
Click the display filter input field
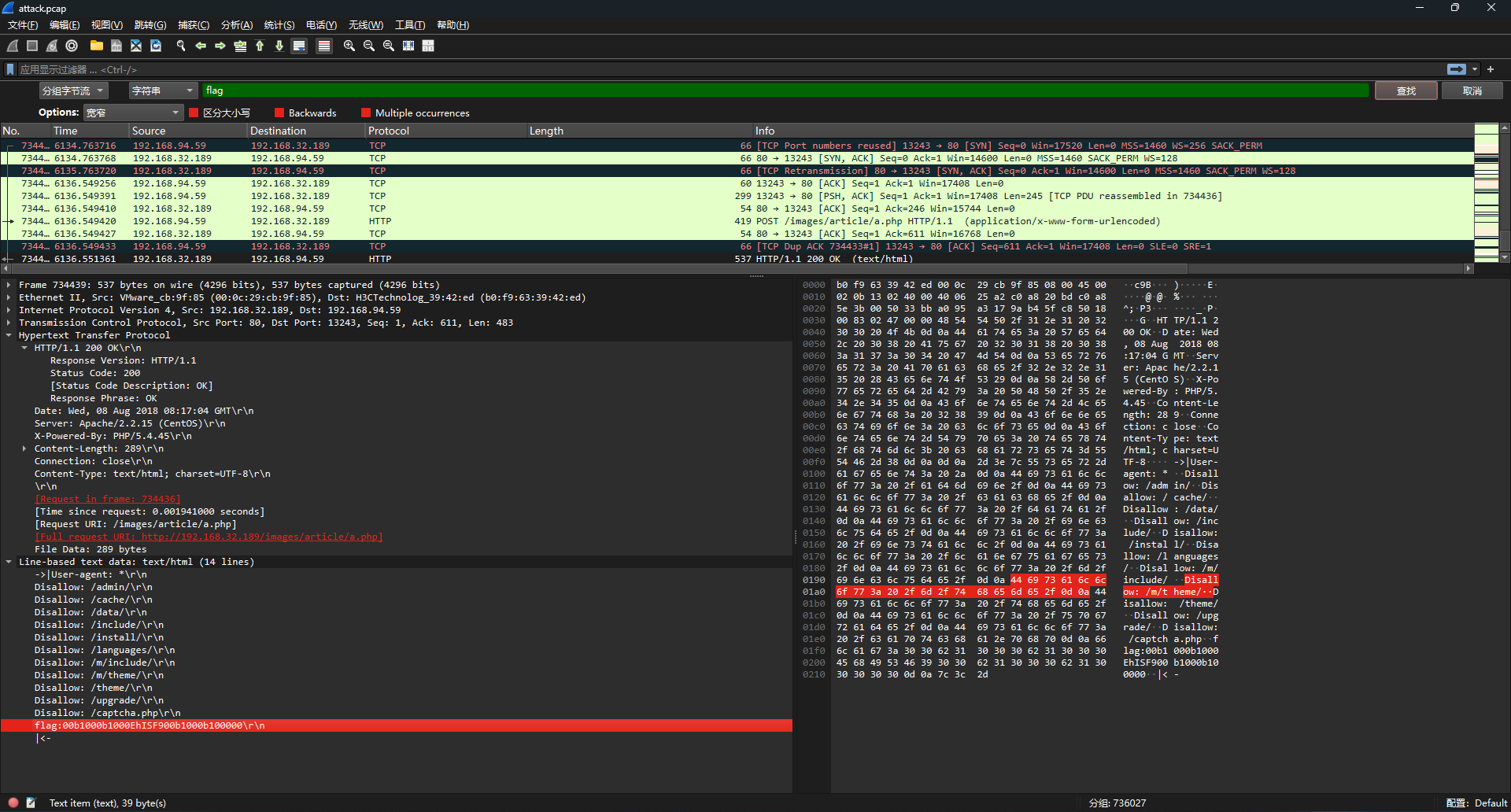coord(732,69)
